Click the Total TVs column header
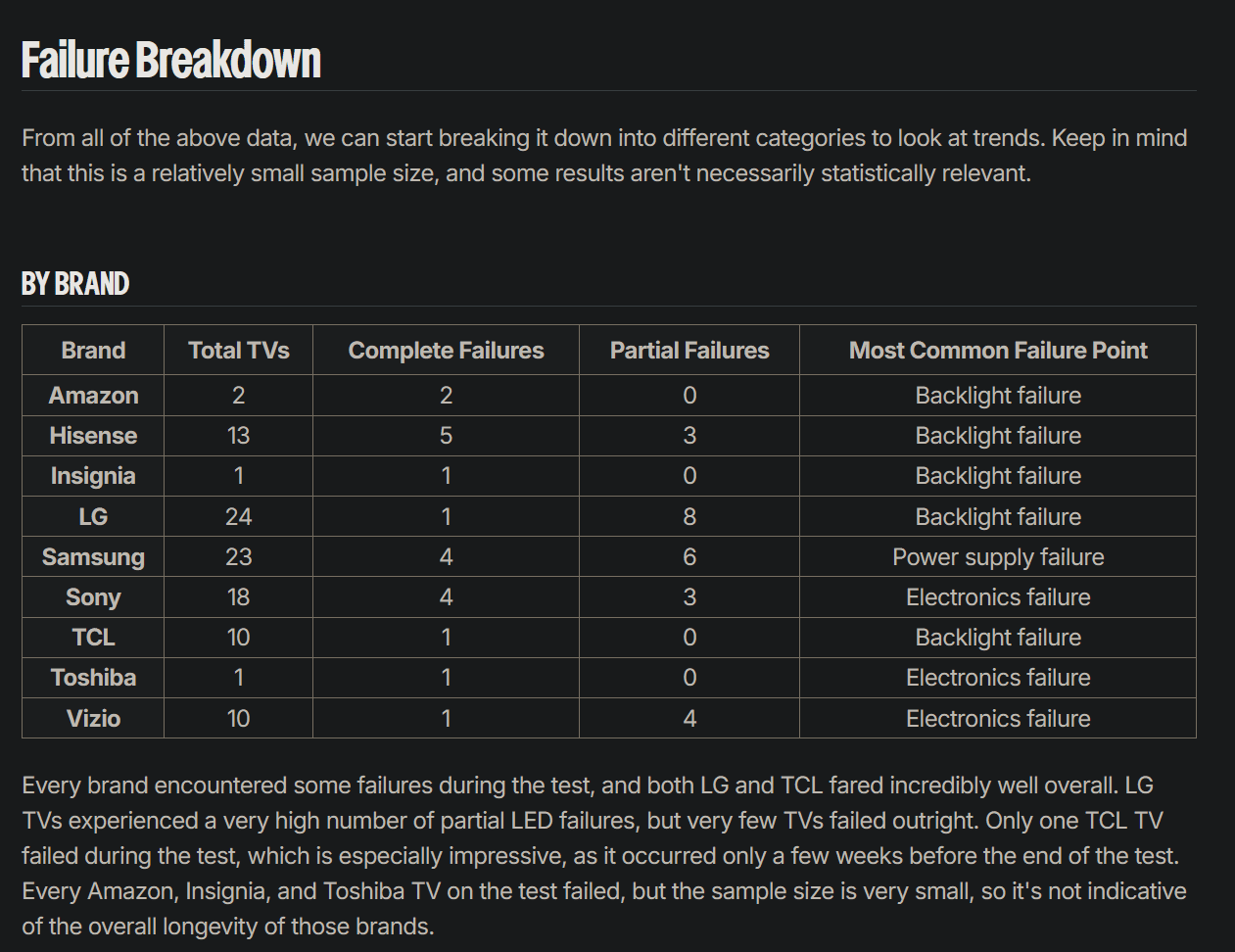This screenshot has width=1235, height=952. point(238,351)
